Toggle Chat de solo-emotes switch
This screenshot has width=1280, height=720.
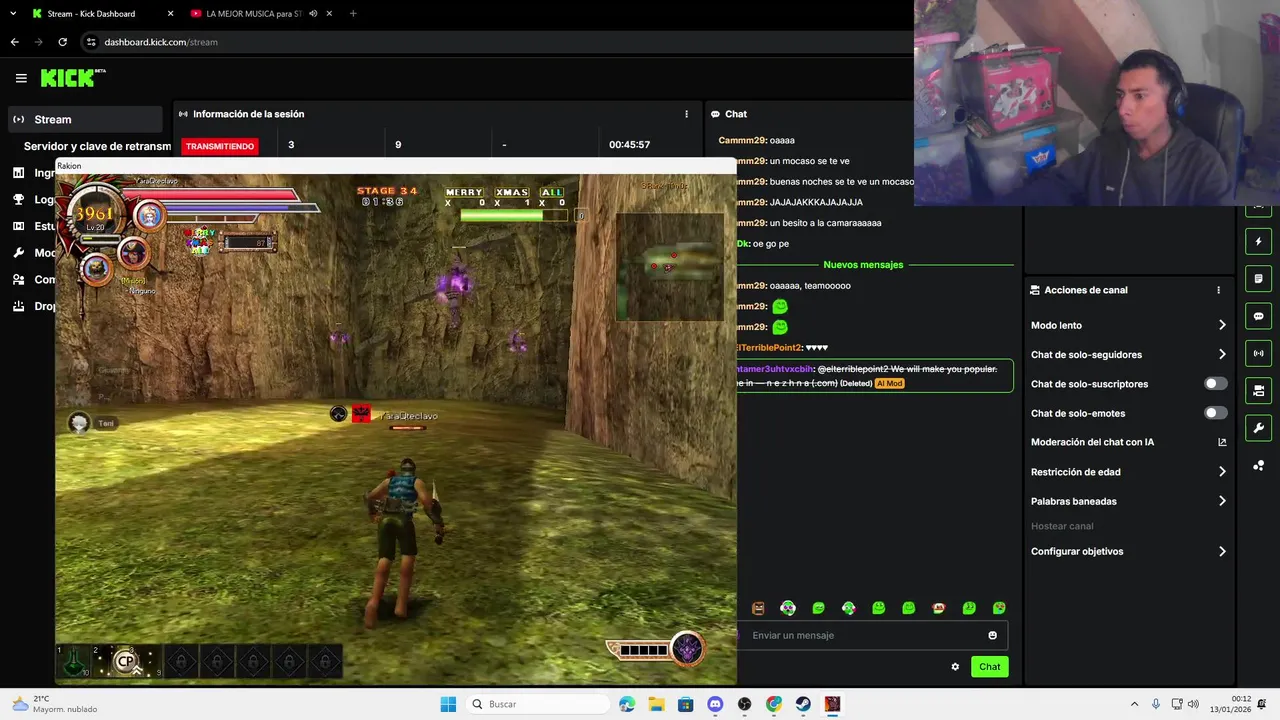[1215, 413]
